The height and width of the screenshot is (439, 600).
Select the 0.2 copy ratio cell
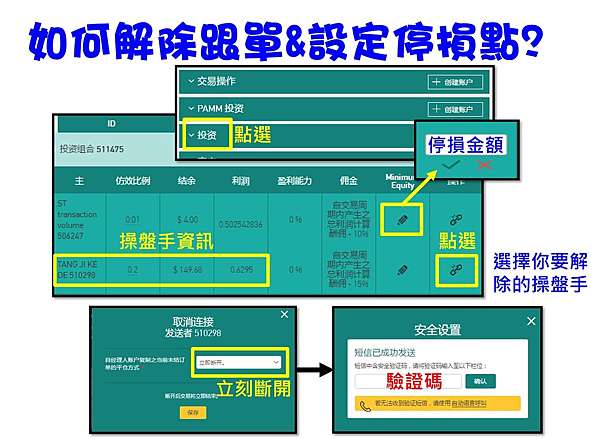pyautogui.click(x=133, y=270)
